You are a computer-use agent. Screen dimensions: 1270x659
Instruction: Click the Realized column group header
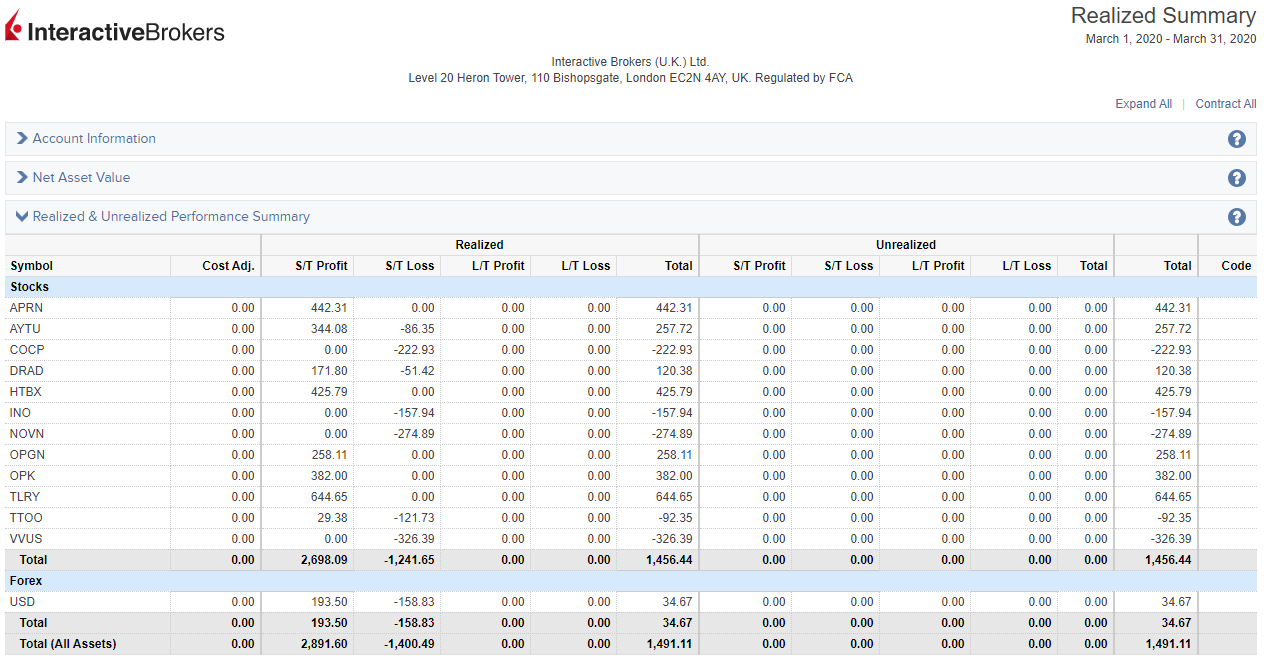(x=479, y=245)
